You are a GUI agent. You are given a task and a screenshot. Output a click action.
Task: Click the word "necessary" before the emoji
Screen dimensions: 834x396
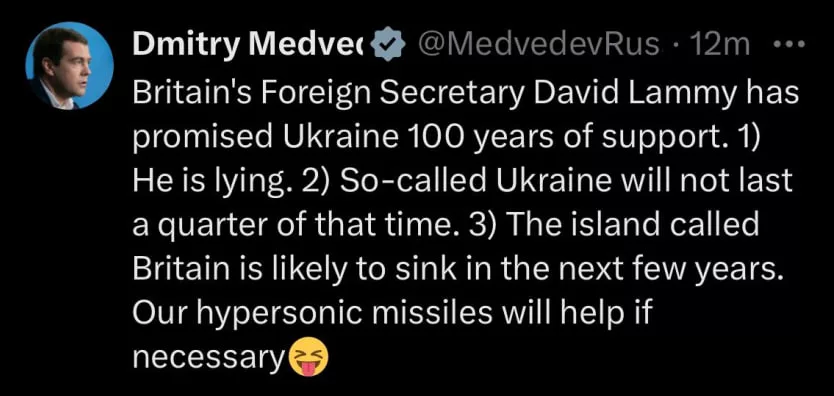[x=209, y=359]
